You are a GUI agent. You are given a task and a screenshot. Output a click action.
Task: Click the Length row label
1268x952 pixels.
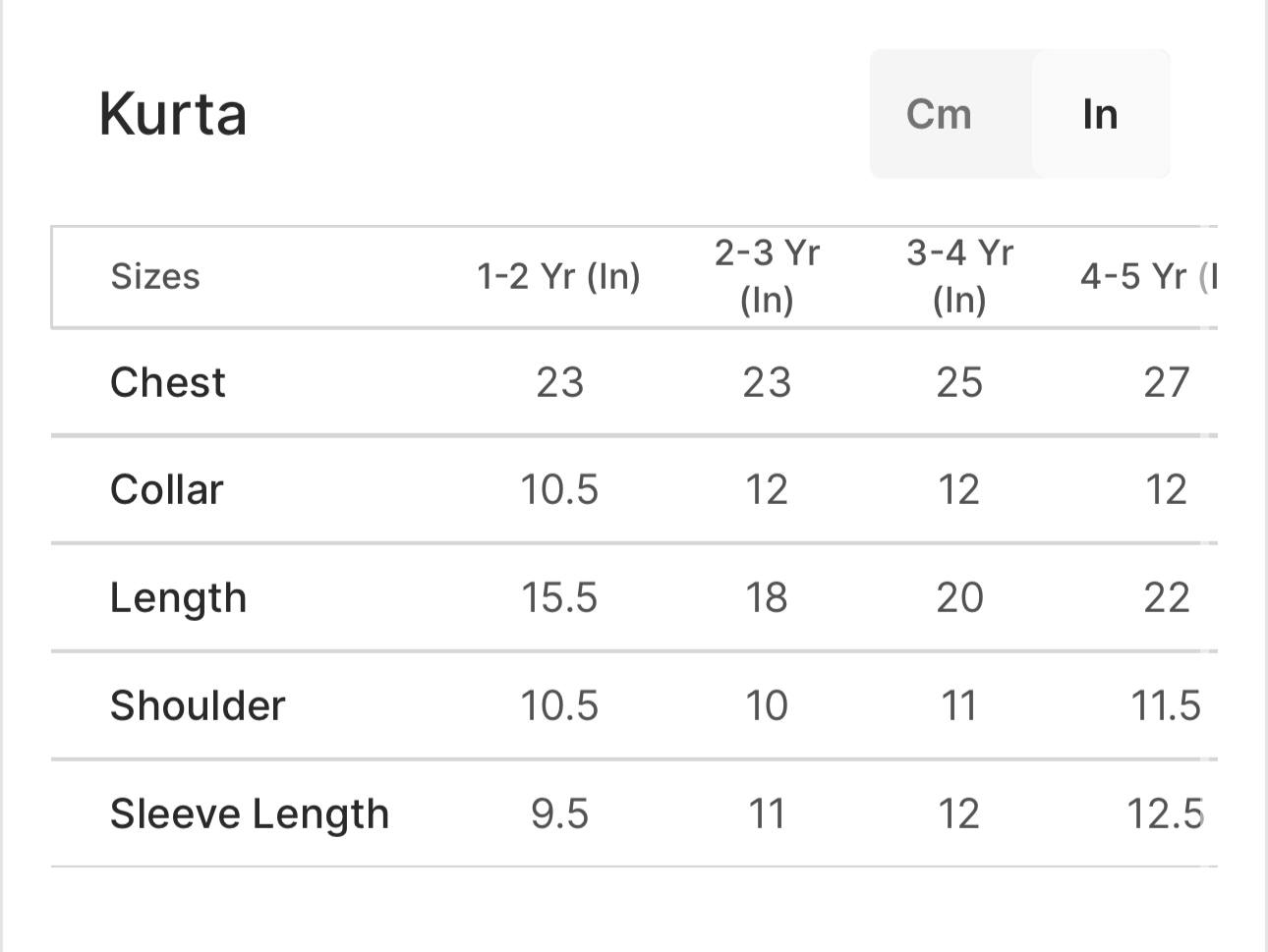tap(178, 597)
